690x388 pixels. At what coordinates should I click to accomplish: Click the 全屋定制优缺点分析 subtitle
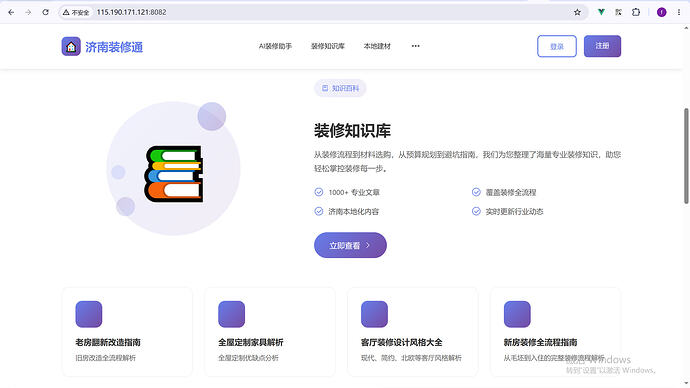[249, 358]
